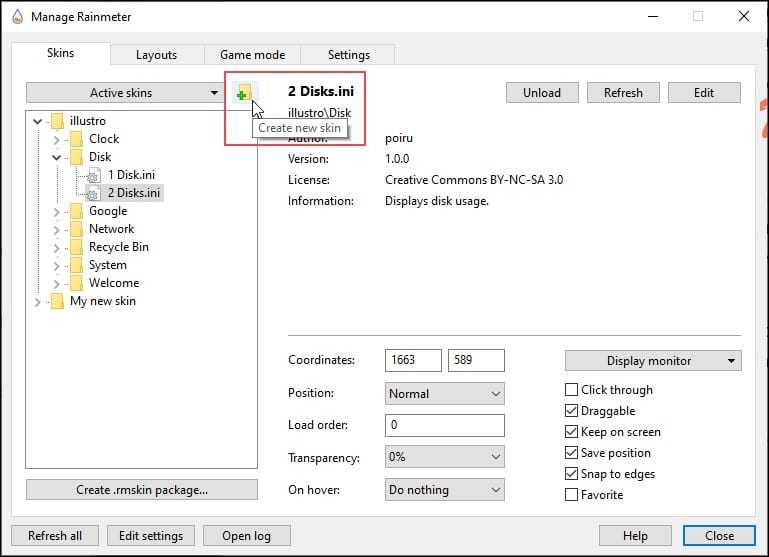Click the Y coordinate field 589

476,360
